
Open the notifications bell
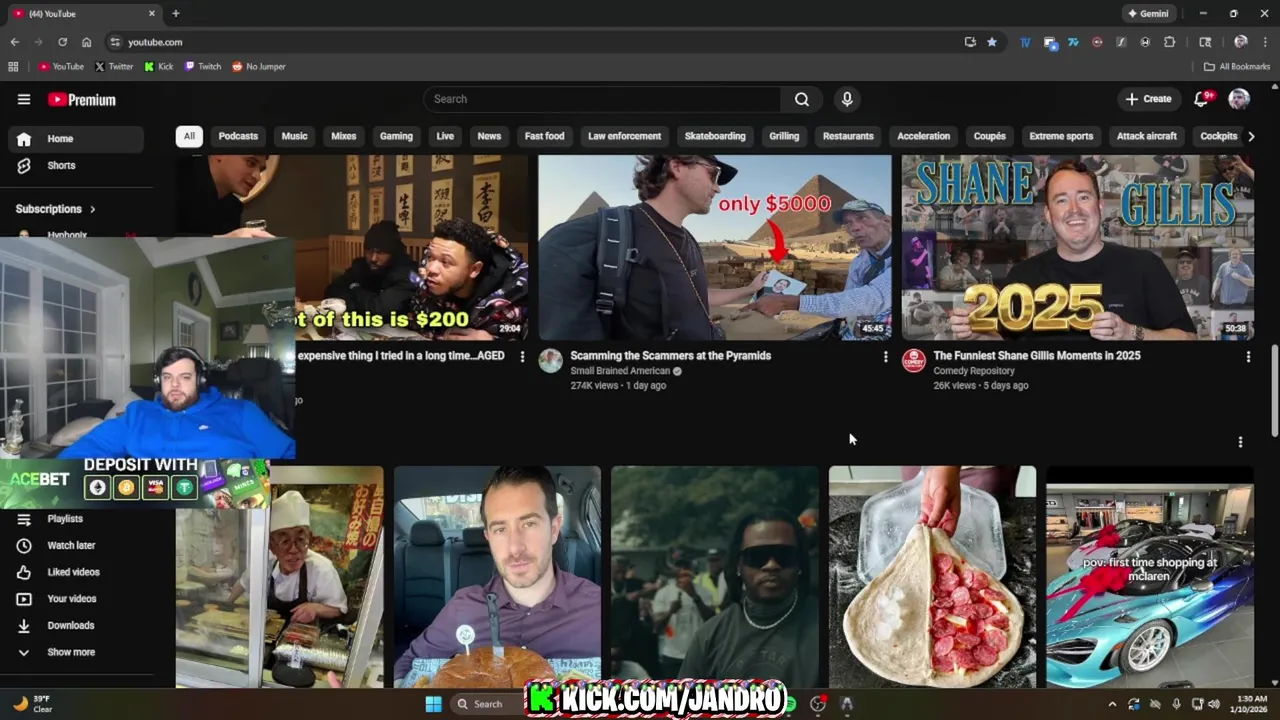click(x=1202, y=99)
